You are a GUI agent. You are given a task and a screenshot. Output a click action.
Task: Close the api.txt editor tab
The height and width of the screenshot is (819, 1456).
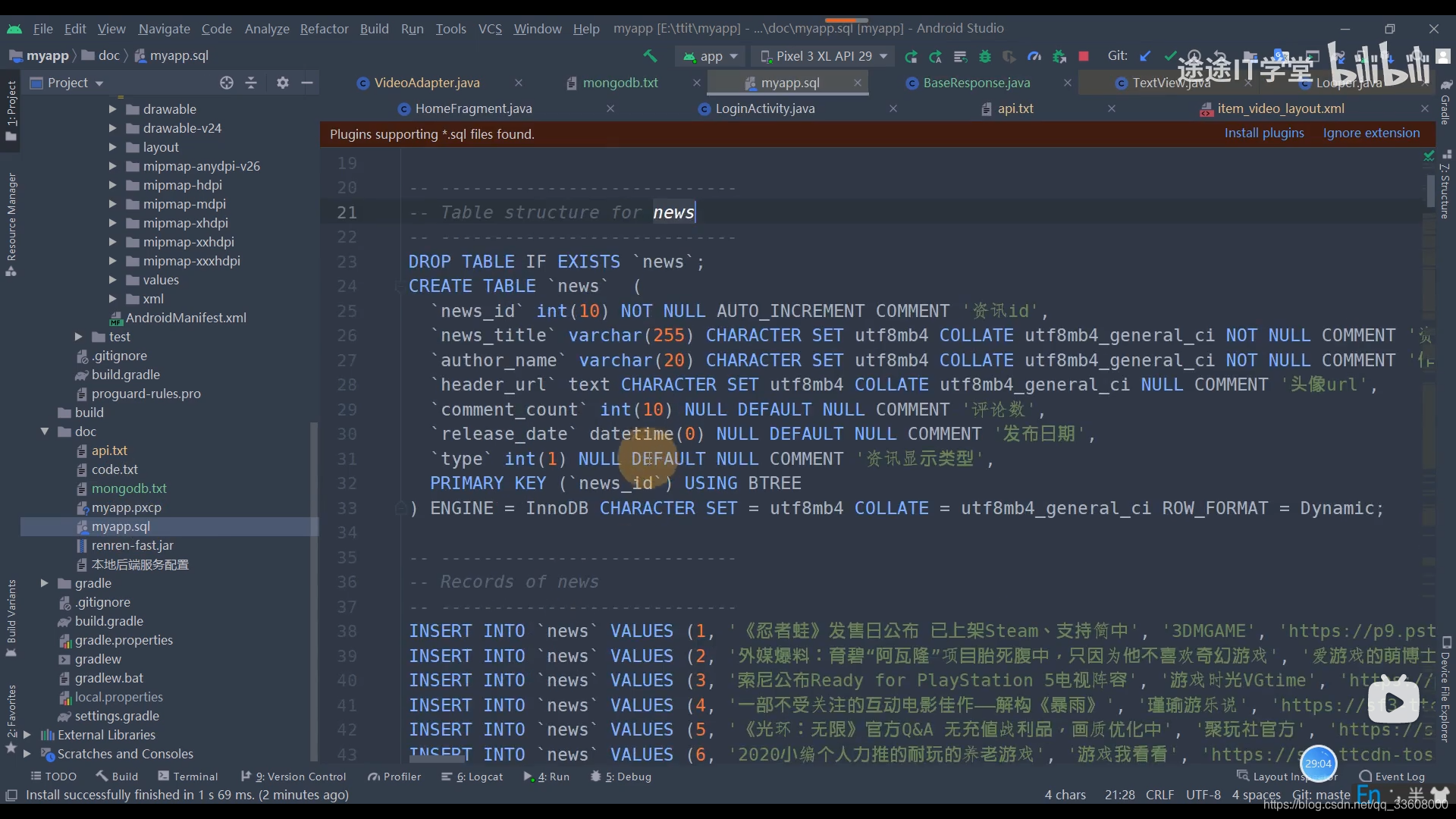tap(1111, 108)
